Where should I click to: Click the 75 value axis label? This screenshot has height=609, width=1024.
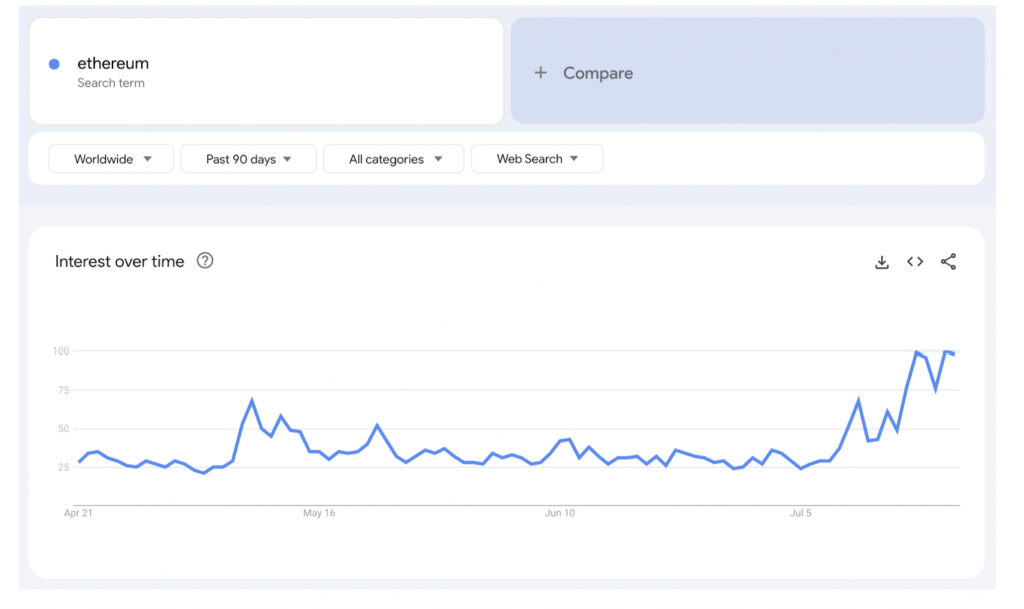63,390
